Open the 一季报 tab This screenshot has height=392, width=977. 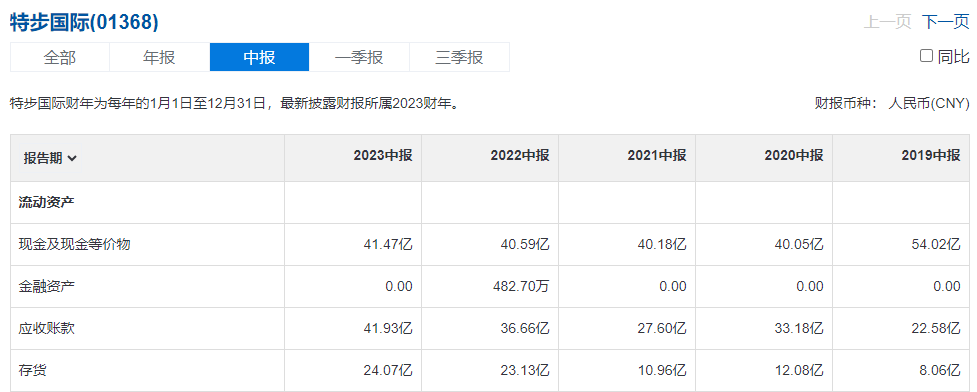(x=359, y=57)
